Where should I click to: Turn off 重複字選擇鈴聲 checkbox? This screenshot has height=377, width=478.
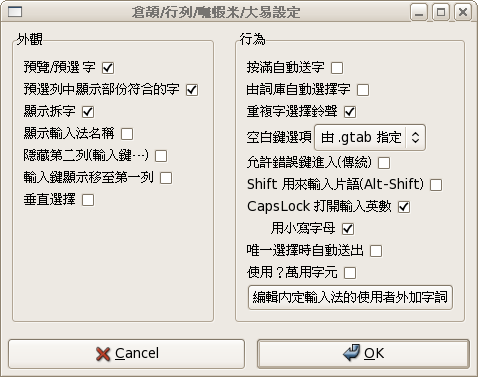click(x=350, y=112)
